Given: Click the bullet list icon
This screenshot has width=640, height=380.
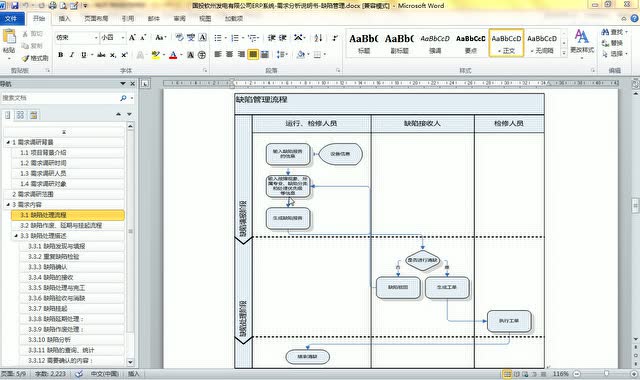Looking at the screenshot, I should pyautogui.click(x=218, y=38).
